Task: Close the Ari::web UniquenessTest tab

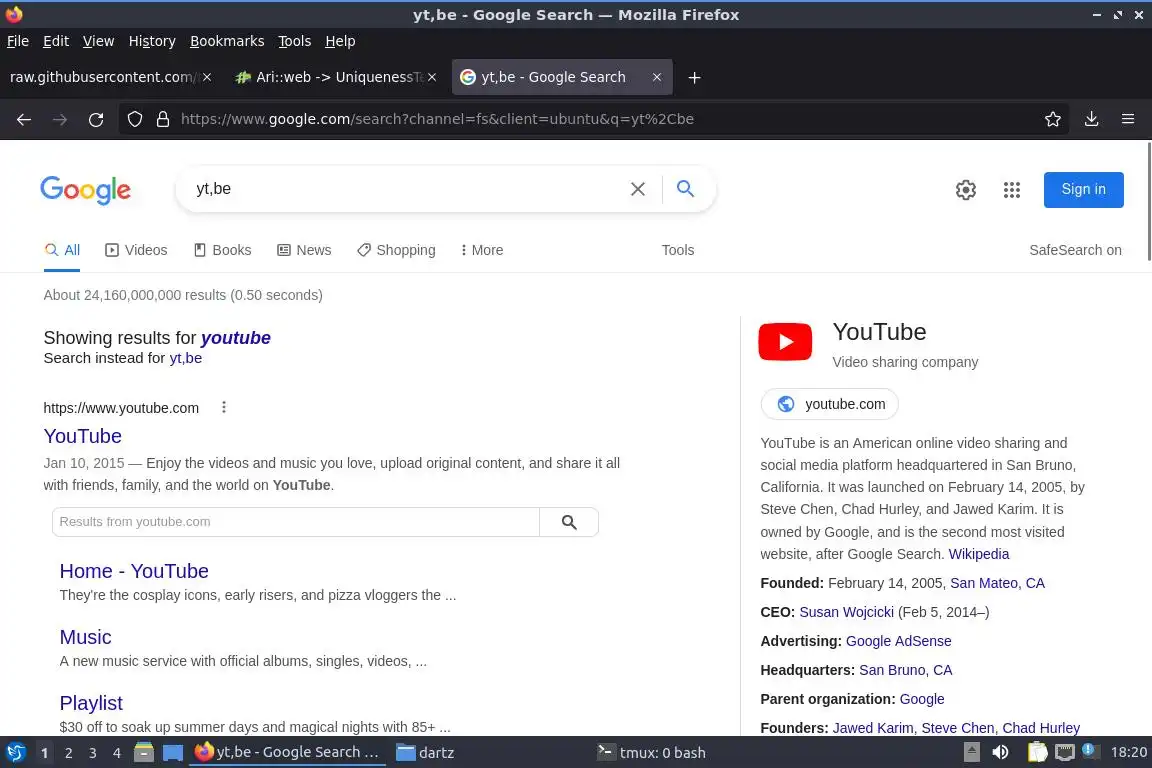Action: [432, 77]
